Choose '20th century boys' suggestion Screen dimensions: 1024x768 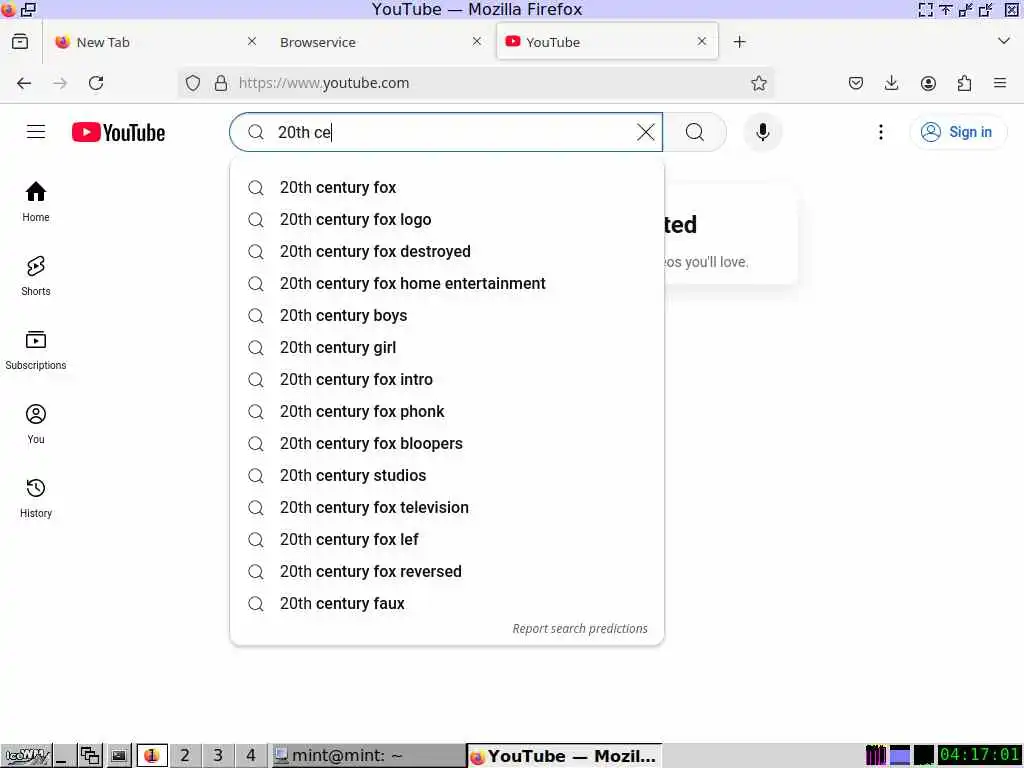(x=447, y=315)
